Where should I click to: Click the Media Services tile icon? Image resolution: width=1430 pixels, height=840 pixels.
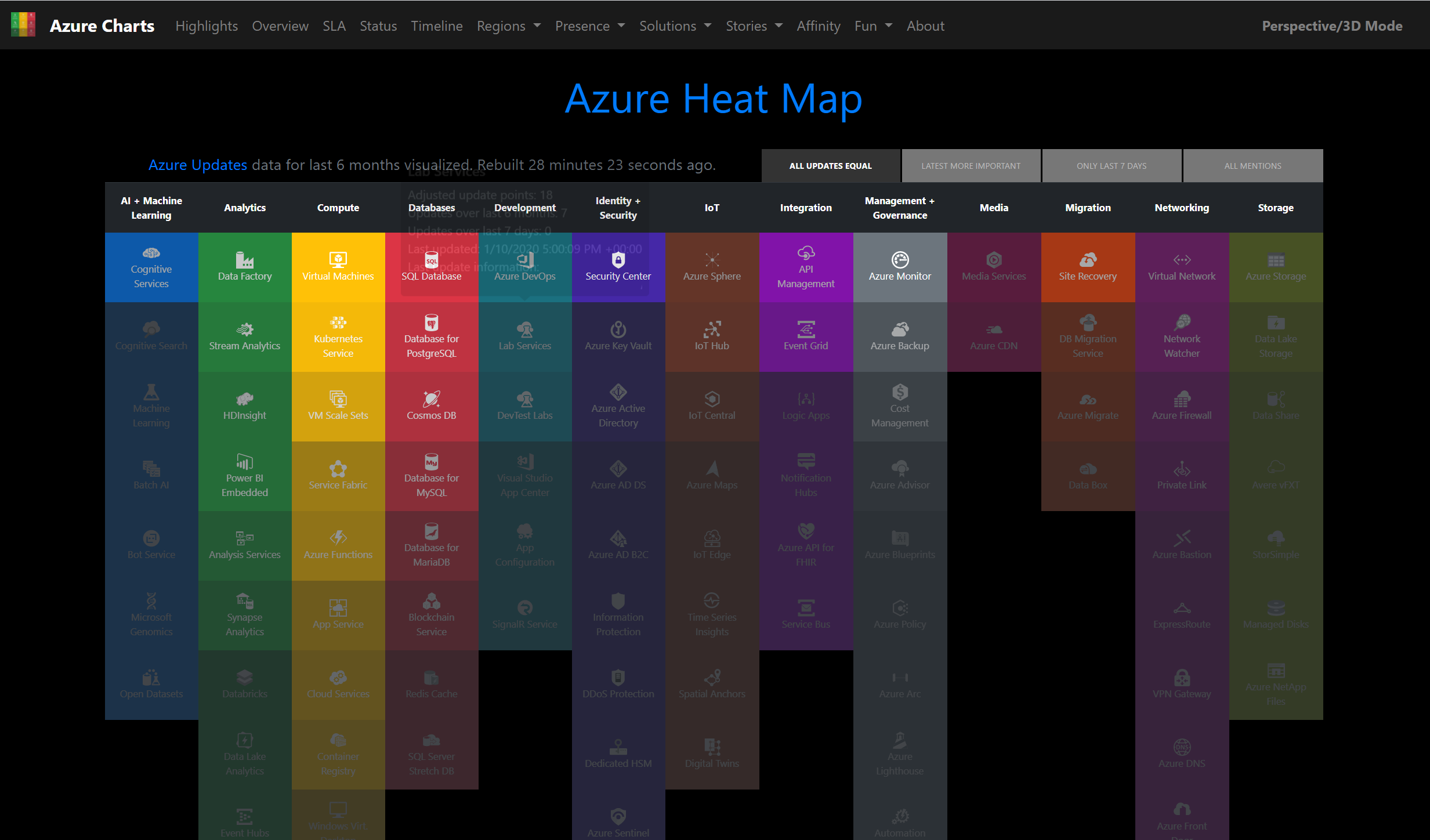click(x=994, y=259)
